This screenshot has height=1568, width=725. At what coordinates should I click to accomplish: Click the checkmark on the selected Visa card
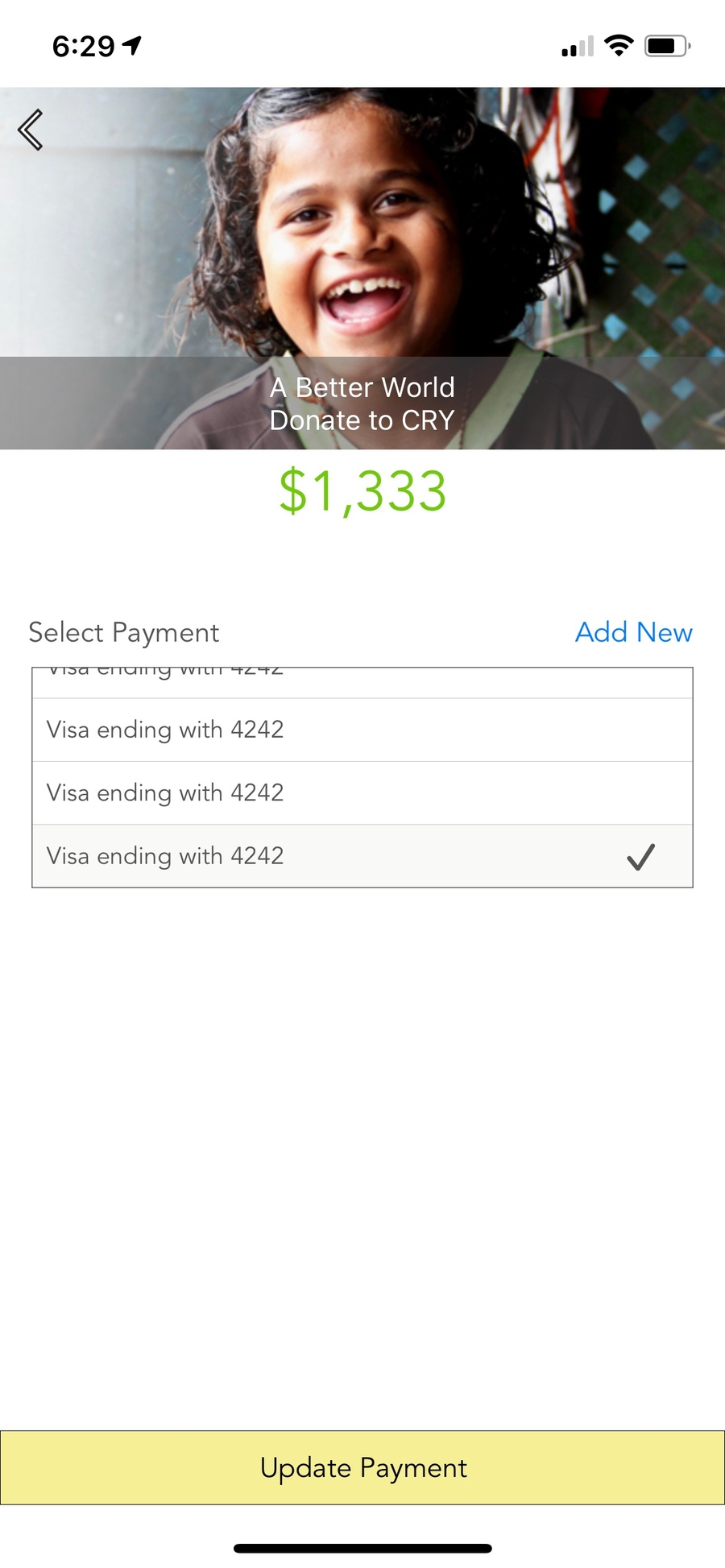[x=640, y=857]
